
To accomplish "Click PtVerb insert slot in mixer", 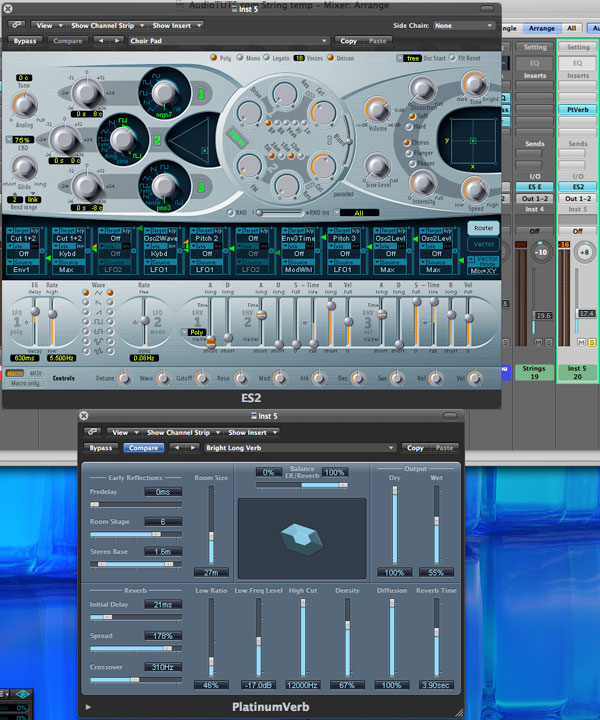I will tap(578, 110).
